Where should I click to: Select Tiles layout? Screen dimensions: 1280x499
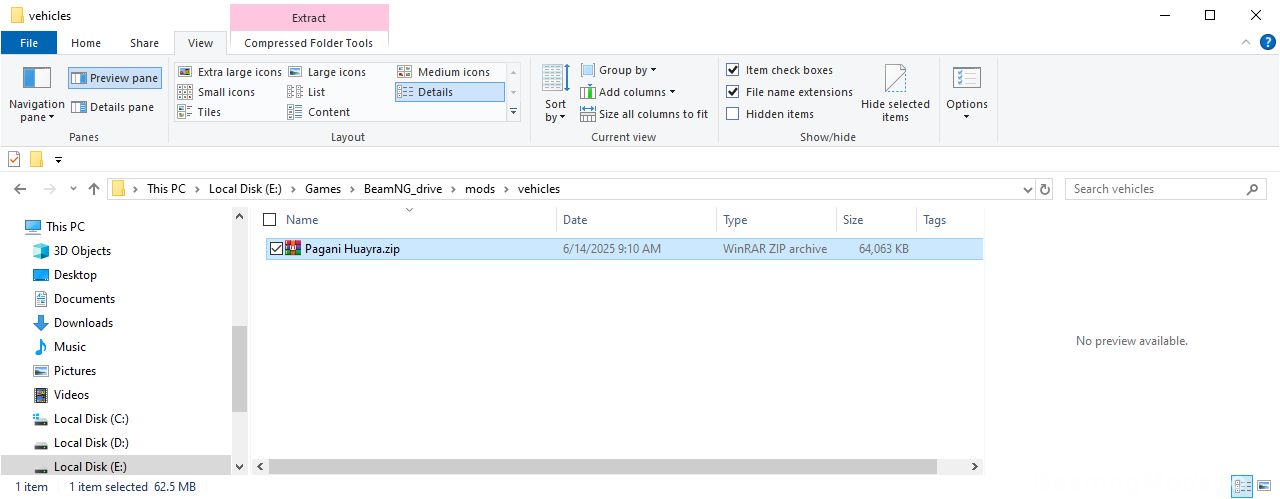click(x=200, y=112)
